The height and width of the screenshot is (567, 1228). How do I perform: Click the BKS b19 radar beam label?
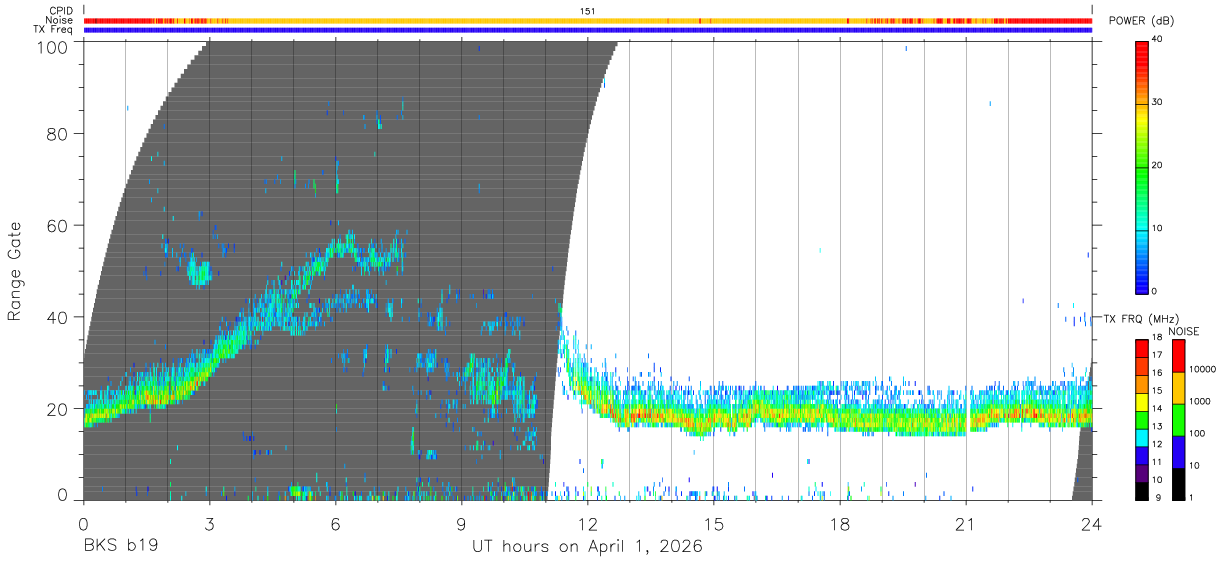click(x=120, y=547)
